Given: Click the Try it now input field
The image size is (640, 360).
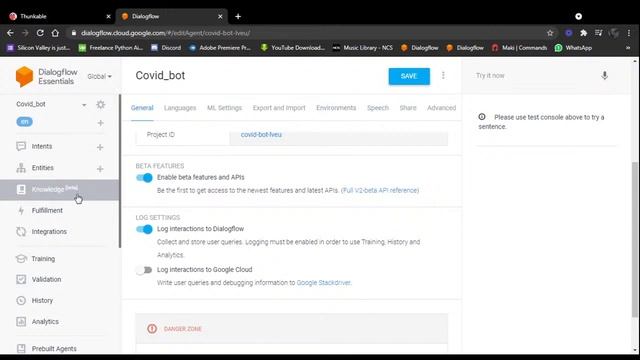Looking at the screenshot, I should coord(535,76).
